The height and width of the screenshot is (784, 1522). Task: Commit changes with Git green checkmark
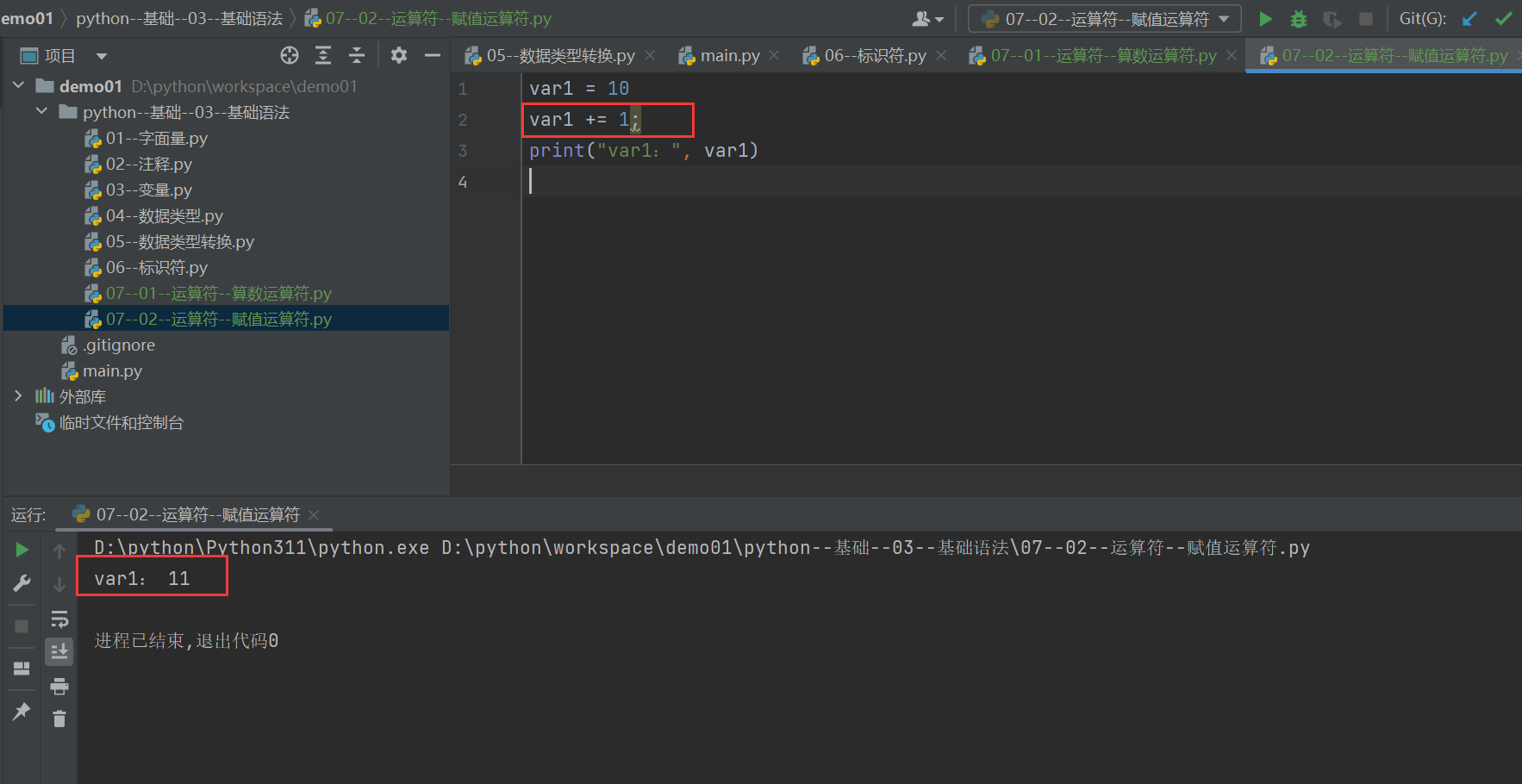[x=1504, y=19]
